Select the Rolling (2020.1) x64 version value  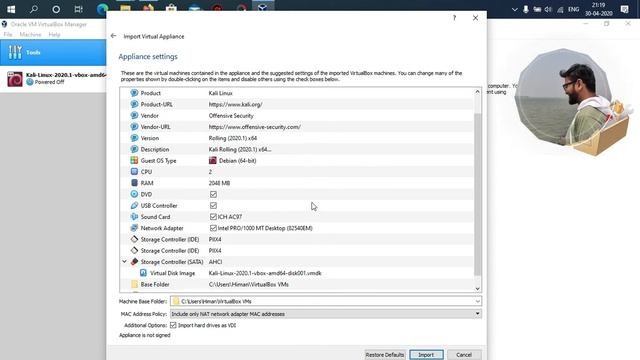point(233,138)
